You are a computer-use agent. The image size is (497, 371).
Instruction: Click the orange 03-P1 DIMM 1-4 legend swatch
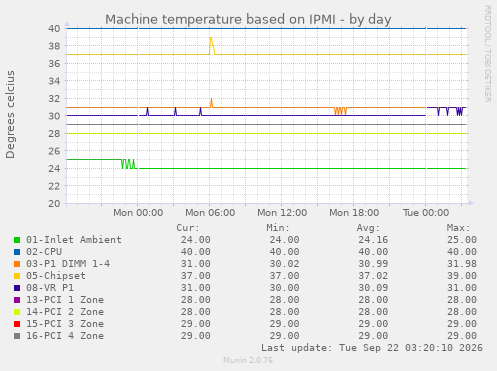point(17,264)
